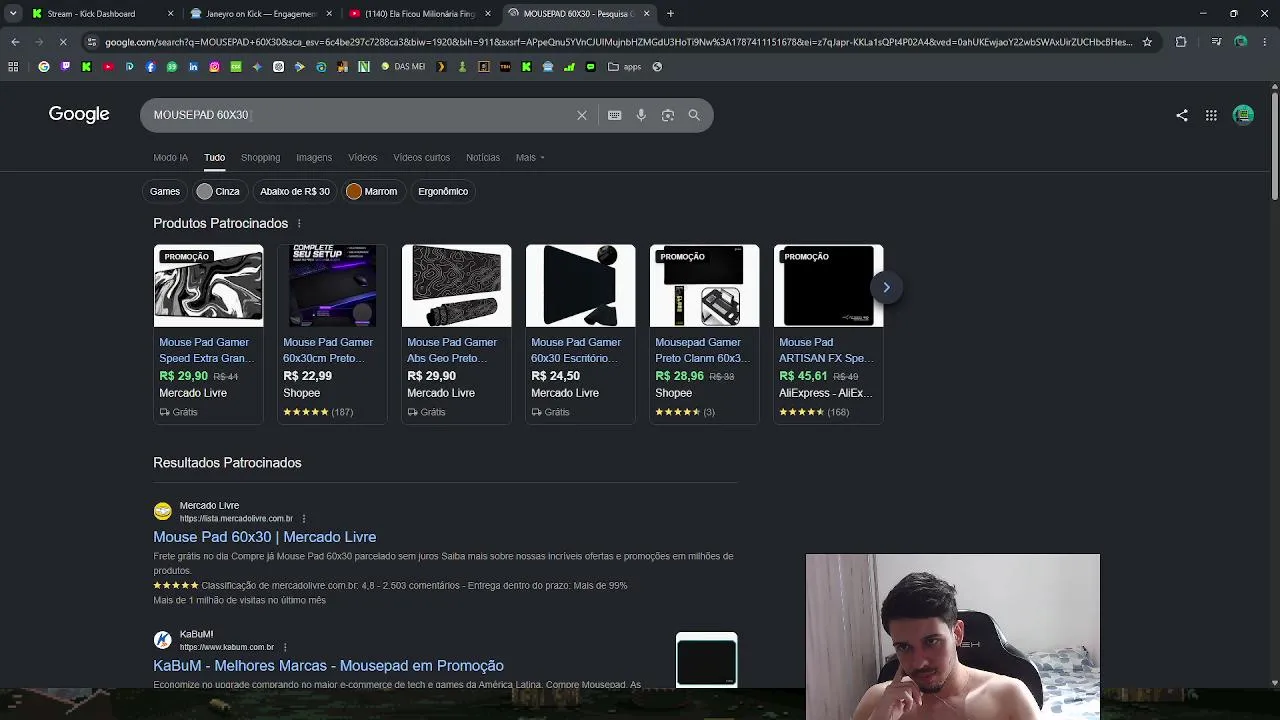The width and height of the screenshot is (1280, 720).
Task: Bookmark this page with the star icon
Action: coord(1147,42)
